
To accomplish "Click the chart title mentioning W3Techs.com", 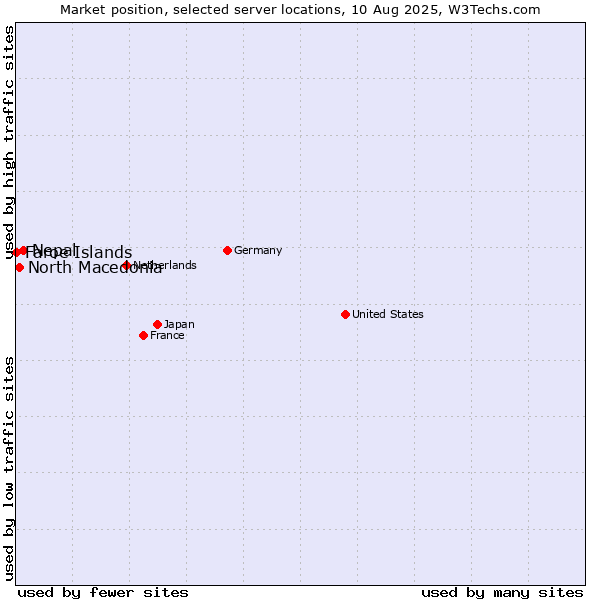I will tap(300, 10).
